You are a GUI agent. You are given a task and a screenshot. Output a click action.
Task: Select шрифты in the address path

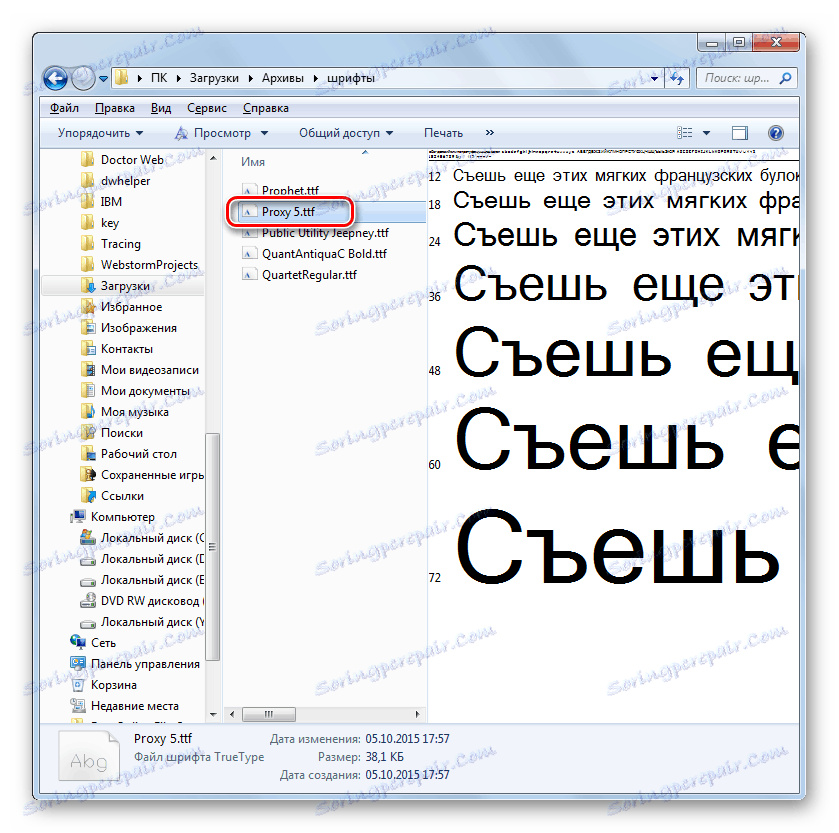(x=350, y=78)
